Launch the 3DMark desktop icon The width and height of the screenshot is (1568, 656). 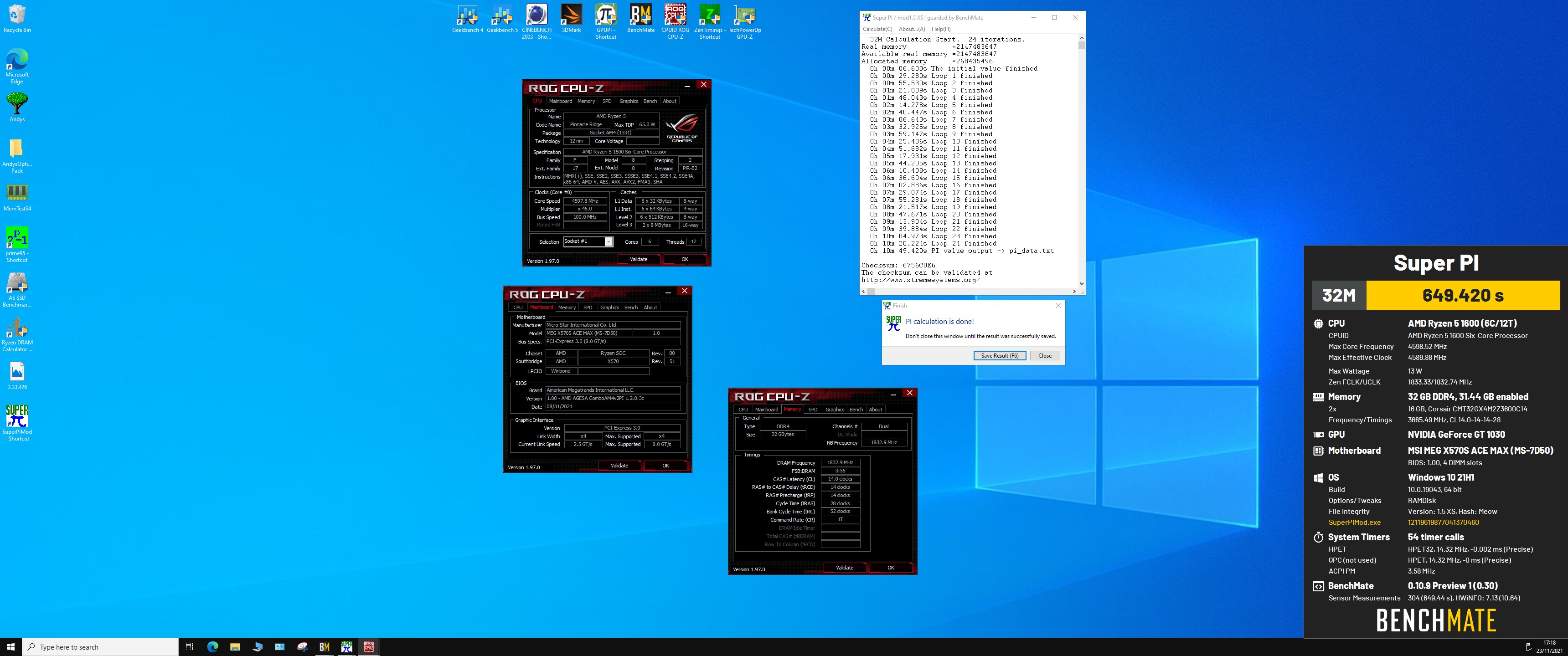tap(571, 18)
